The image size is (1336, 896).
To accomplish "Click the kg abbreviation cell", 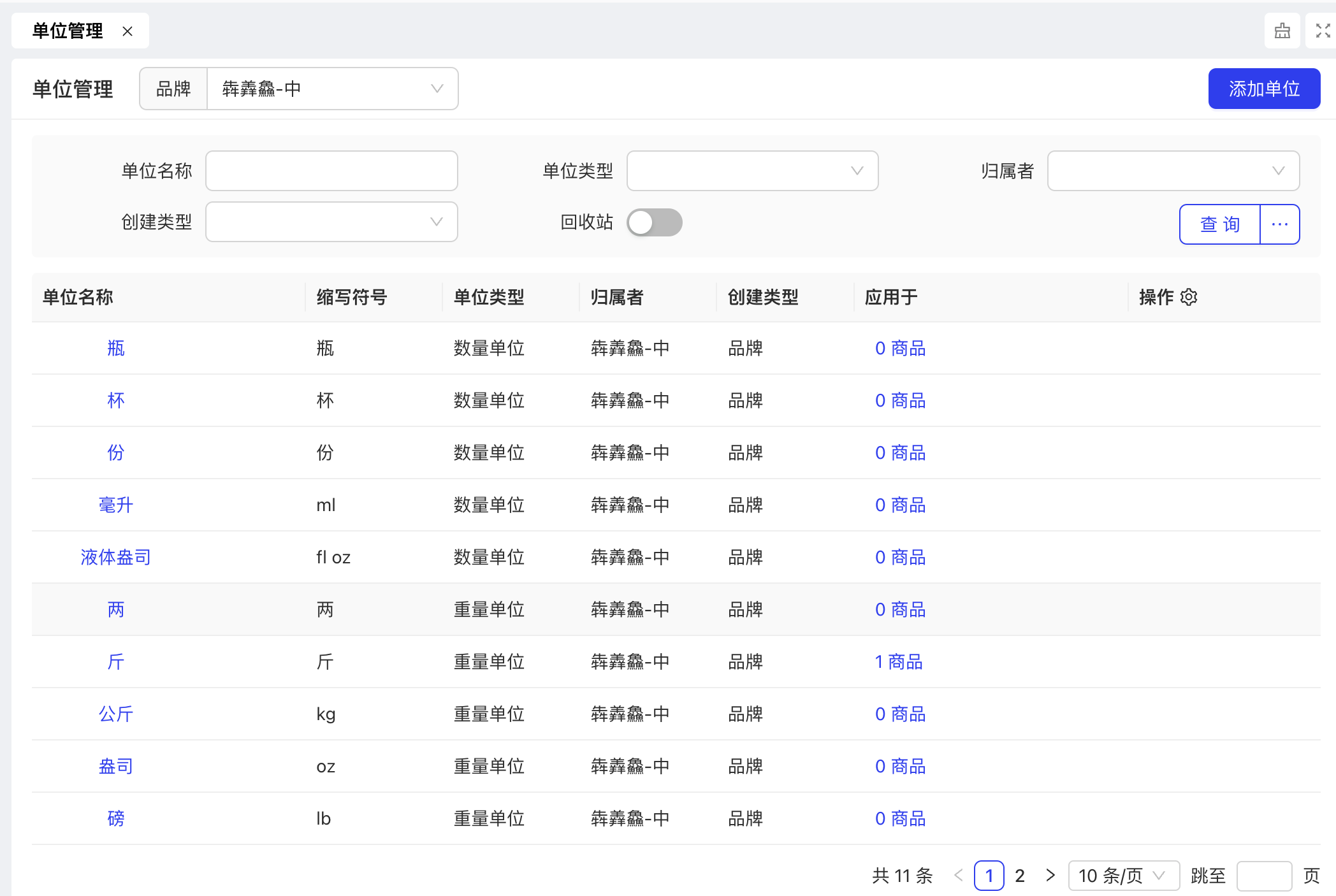I will pos(326,714).
